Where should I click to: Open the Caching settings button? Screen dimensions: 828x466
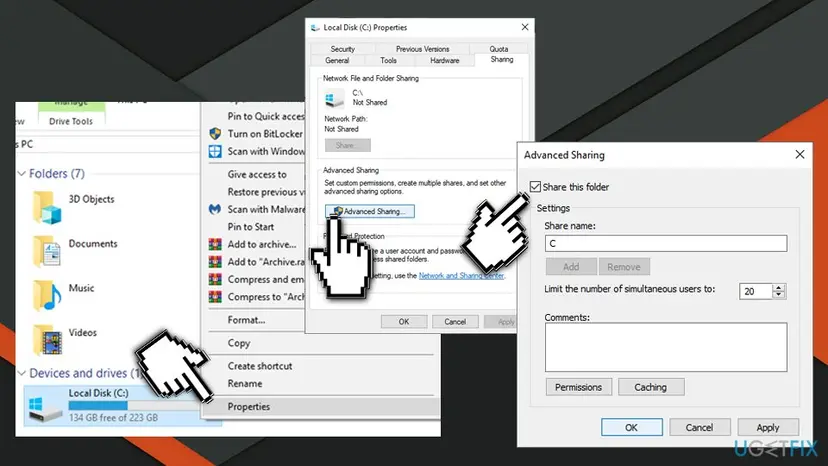click(x=651, y=387)
